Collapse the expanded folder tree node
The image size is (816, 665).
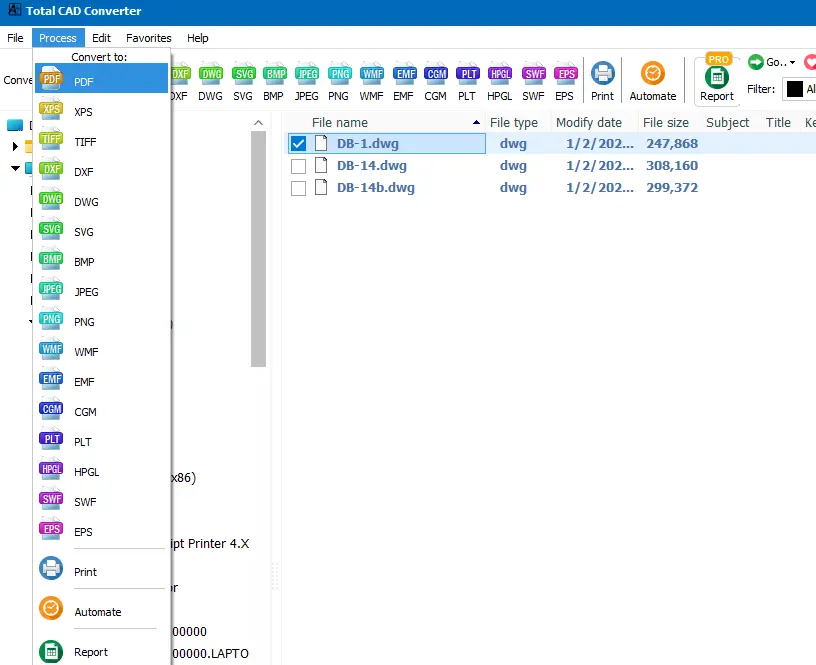16,168
